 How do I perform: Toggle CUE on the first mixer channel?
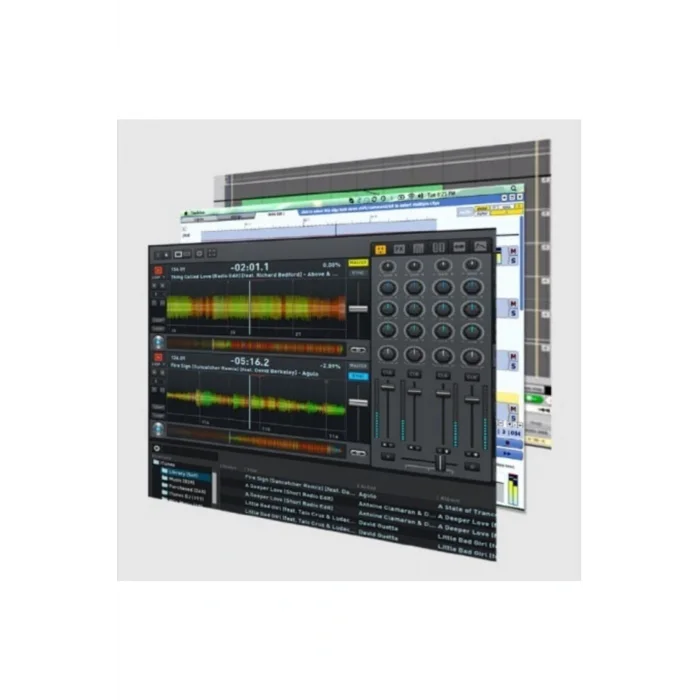click(x=387, y=373)
